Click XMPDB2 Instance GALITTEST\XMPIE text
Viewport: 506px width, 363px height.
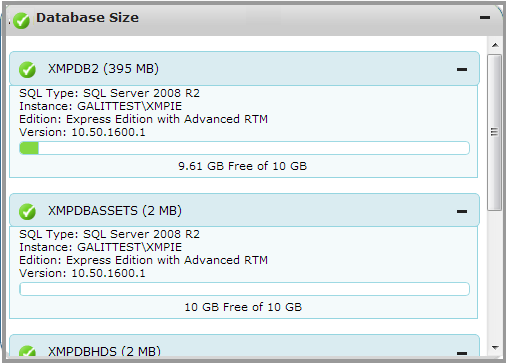click(100, 106)
